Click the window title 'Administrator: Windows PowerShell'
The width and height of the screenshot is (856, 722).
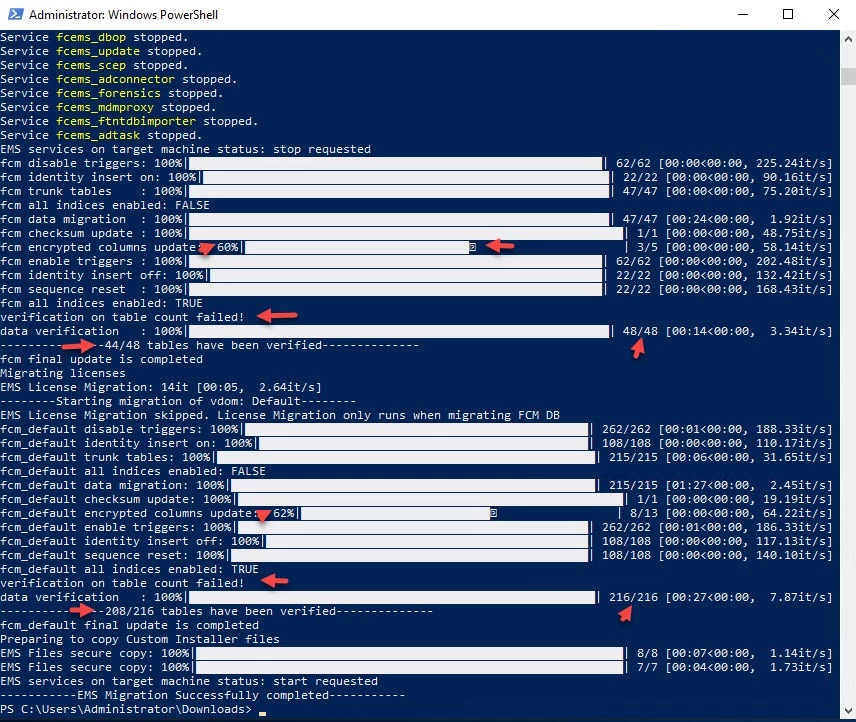click(x=123, y=15)
